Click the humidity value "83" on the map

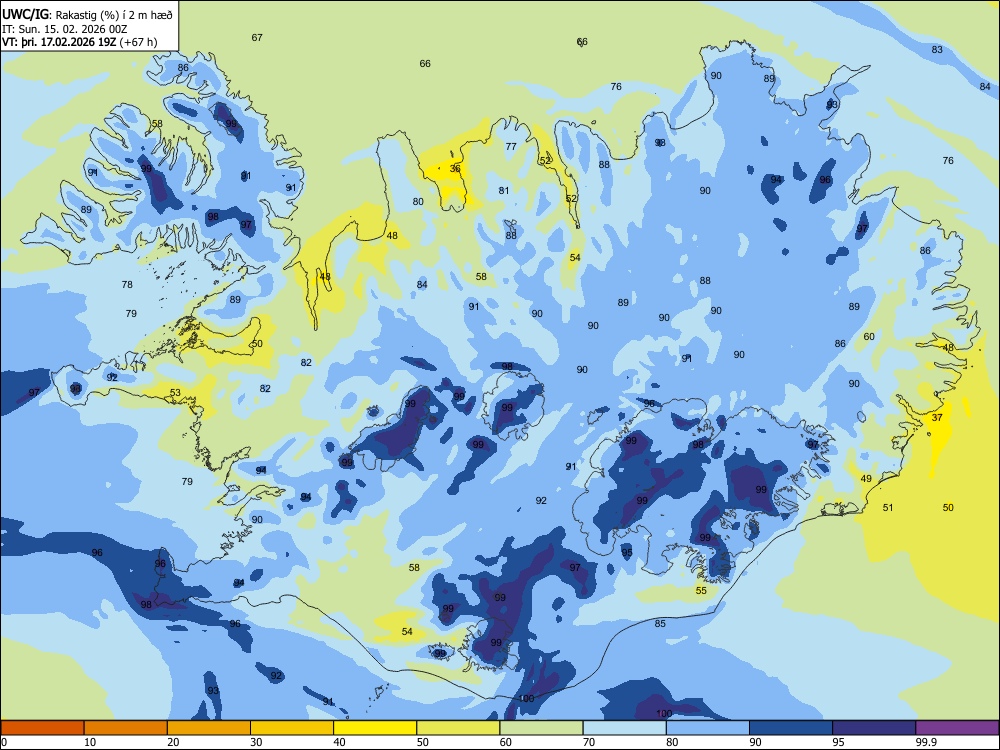(x=937, y=50)
